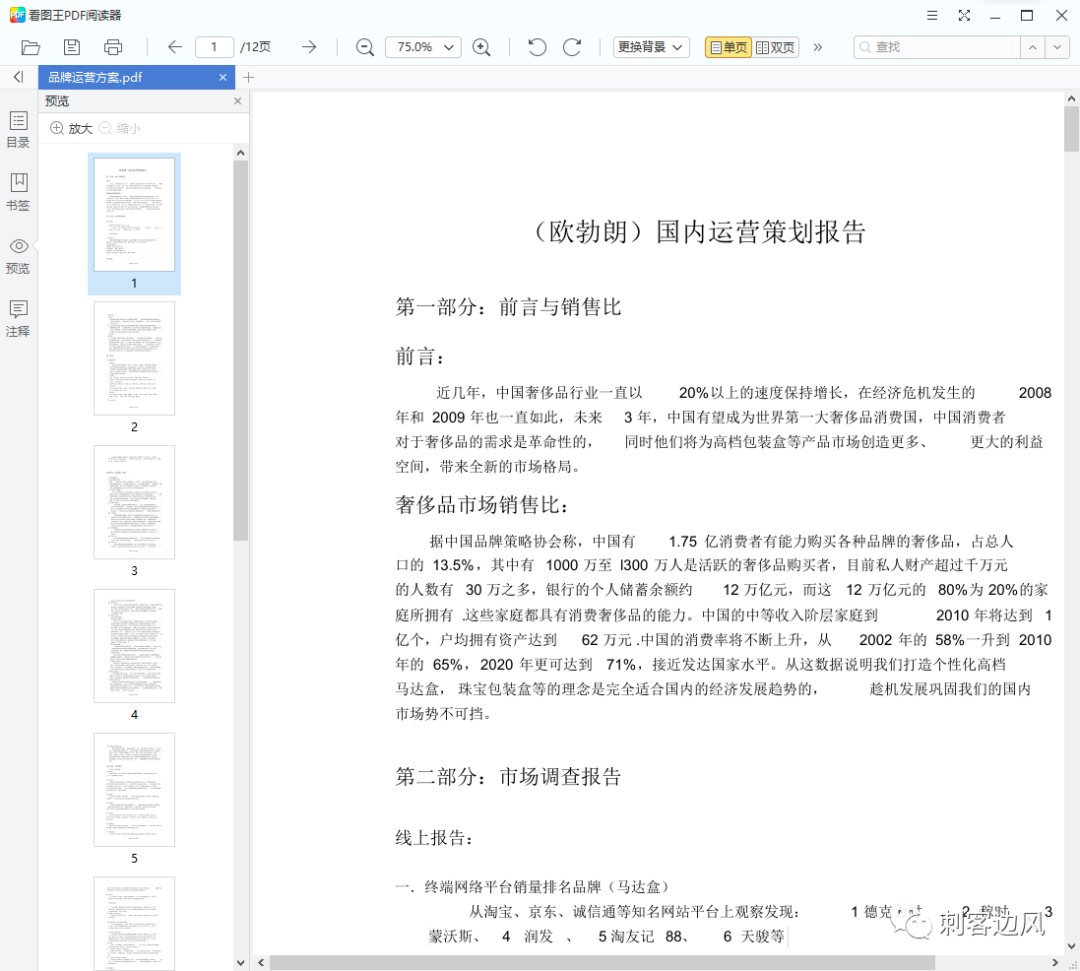Click the page number input field
Screen dimensions: 1080x971
click(x=214, y=47)
